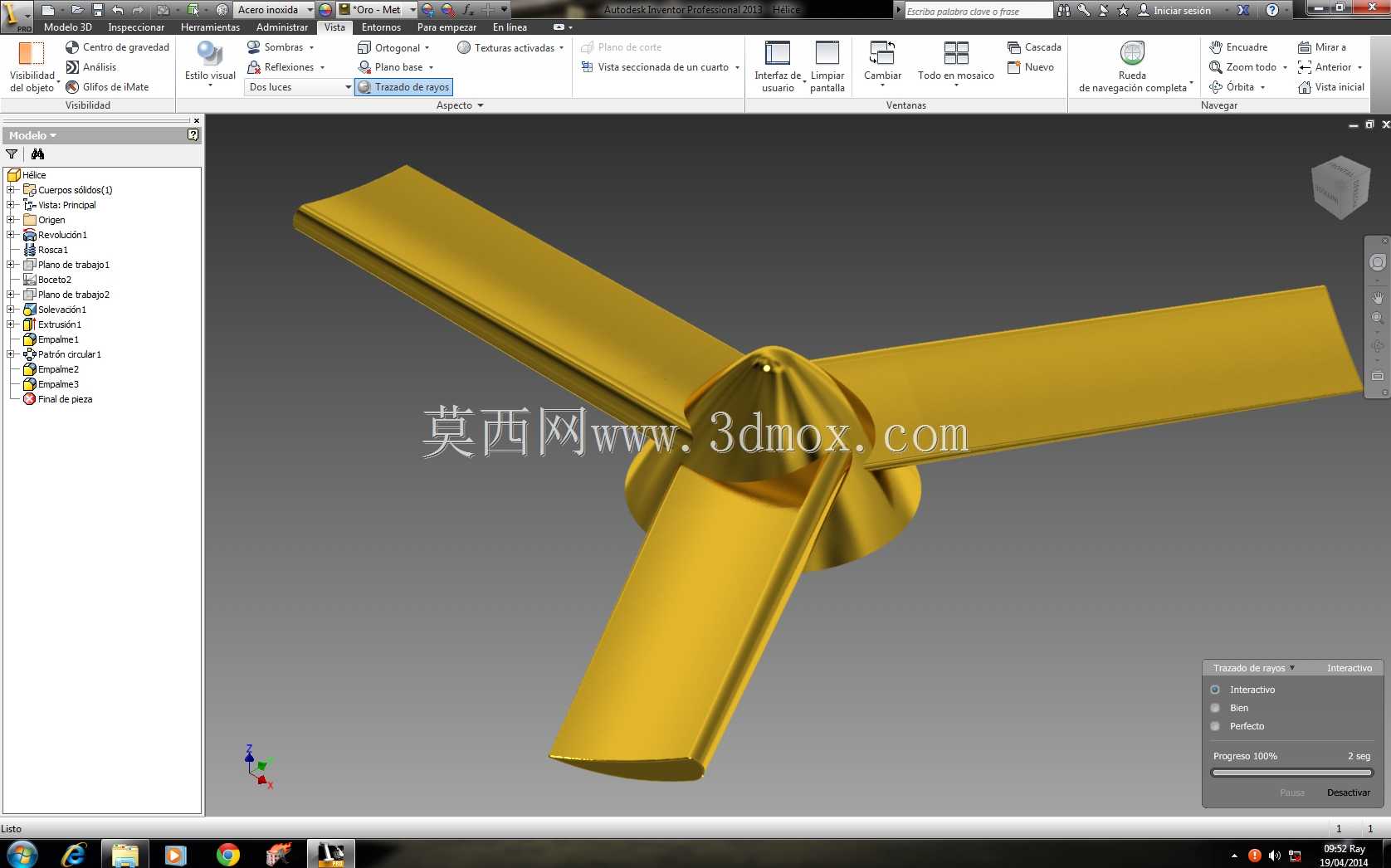Click the Zoom todo tool
This screenshot has width=1391, height=868.
tap(1242, 67)
